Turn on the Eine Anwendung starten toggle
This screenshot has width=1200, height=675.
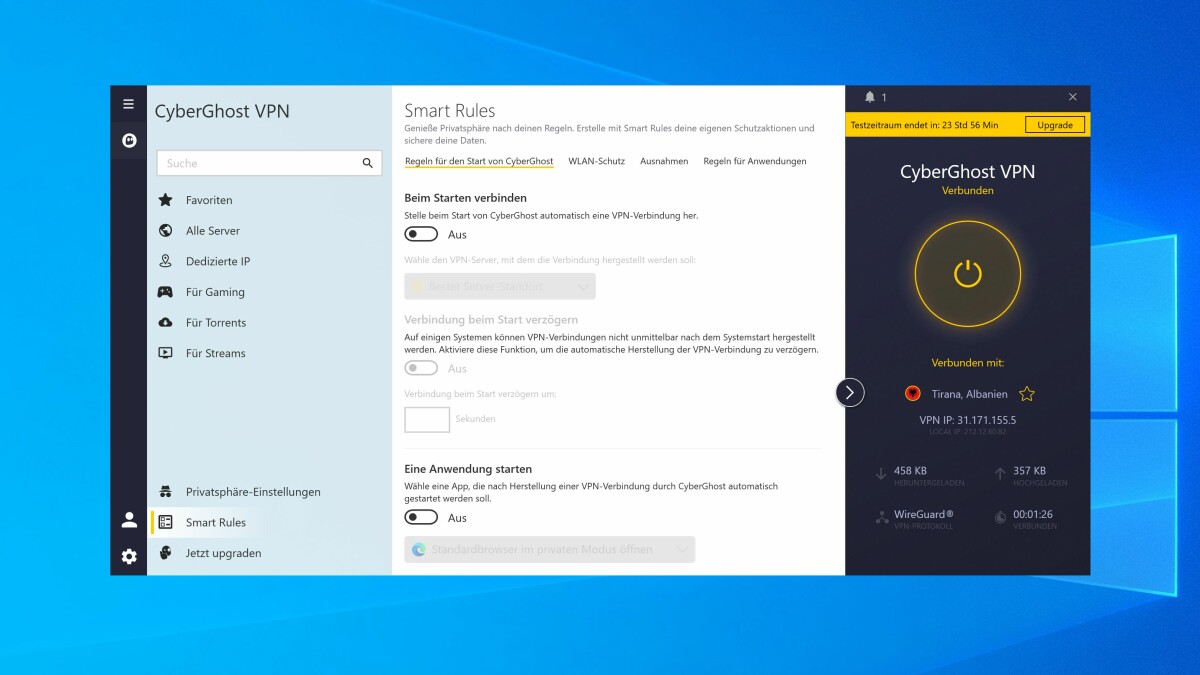click(421, 517)
